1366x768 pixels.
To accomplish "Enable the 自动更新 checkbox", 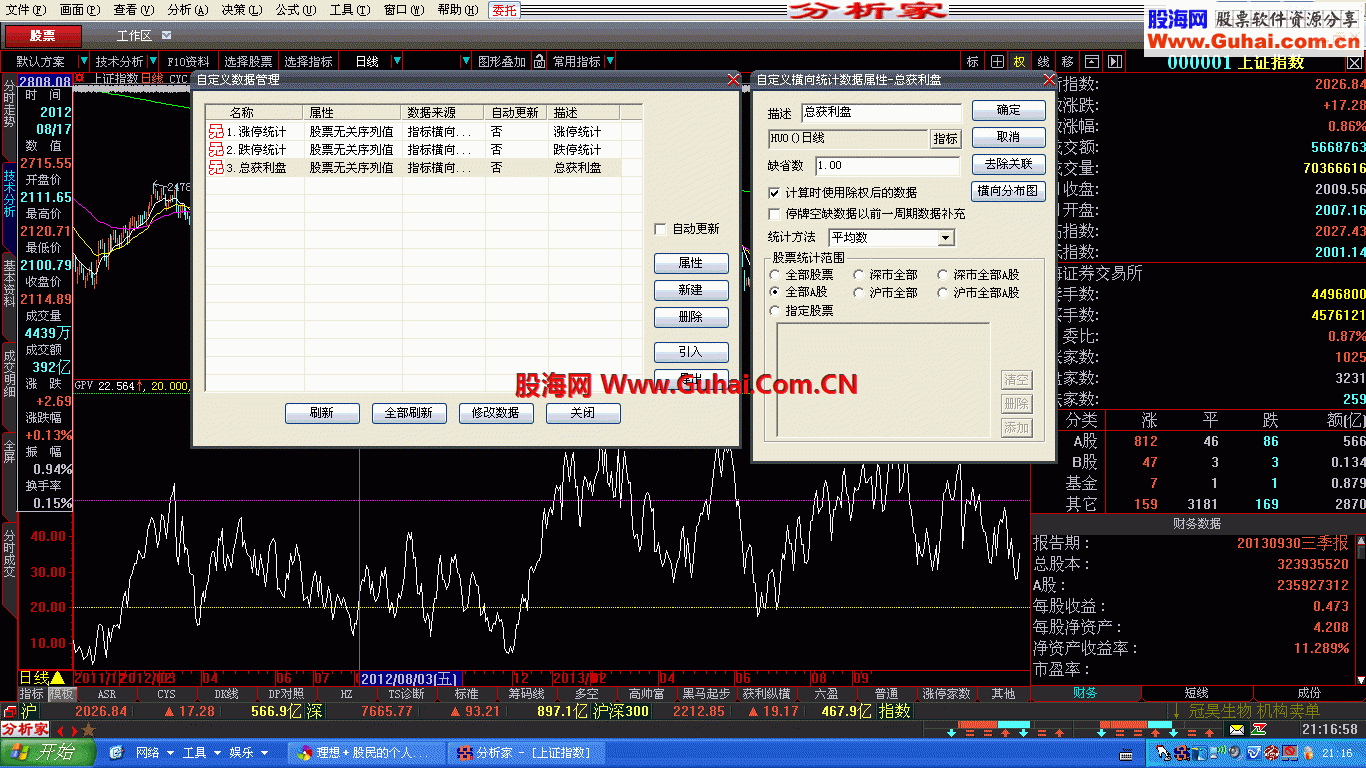I will [x=660, y=229].
